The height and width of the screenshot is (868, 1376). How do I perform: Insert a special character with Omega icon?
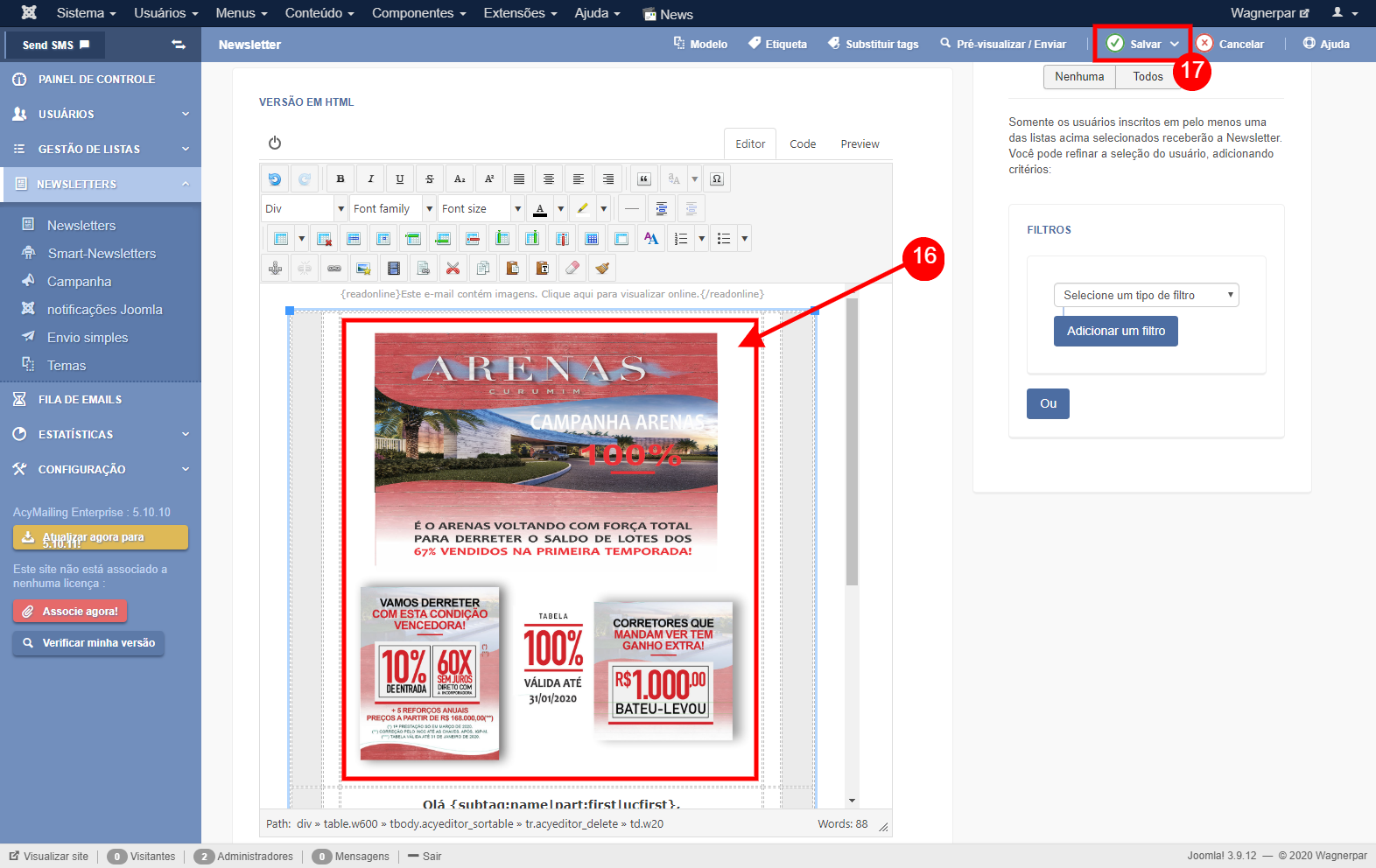717,179
